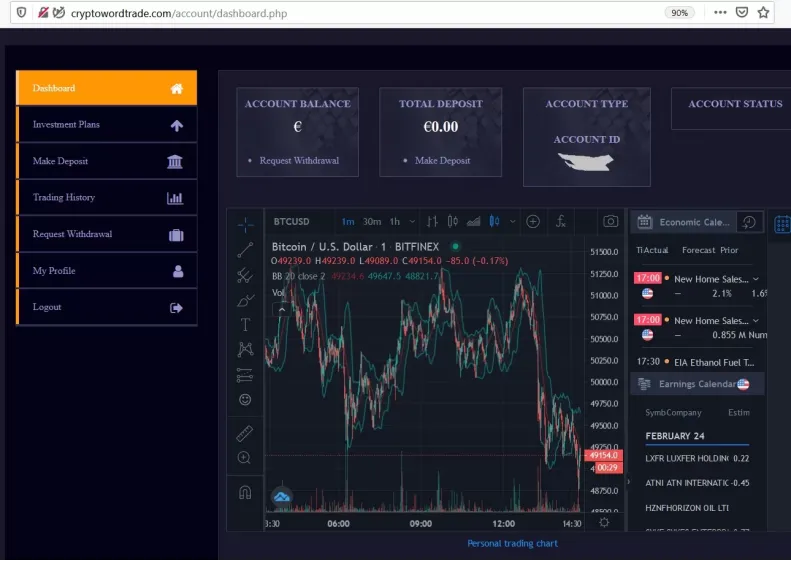Open Investment Plans in sidebar
The height and width of the screenshot is (561, 791).
pos(106,125)
